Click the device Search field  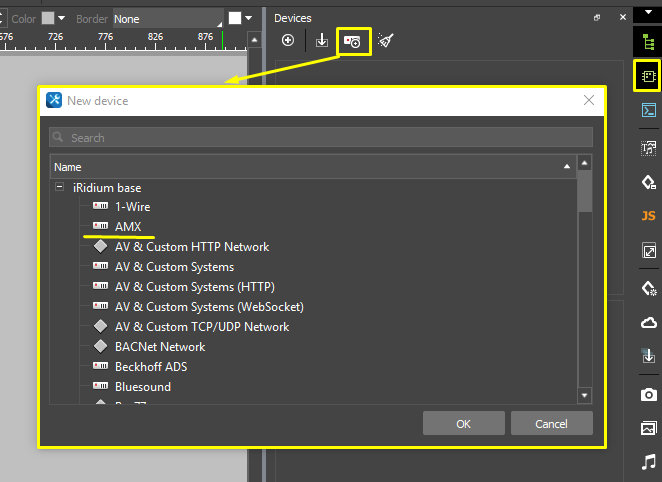(320, 137)
